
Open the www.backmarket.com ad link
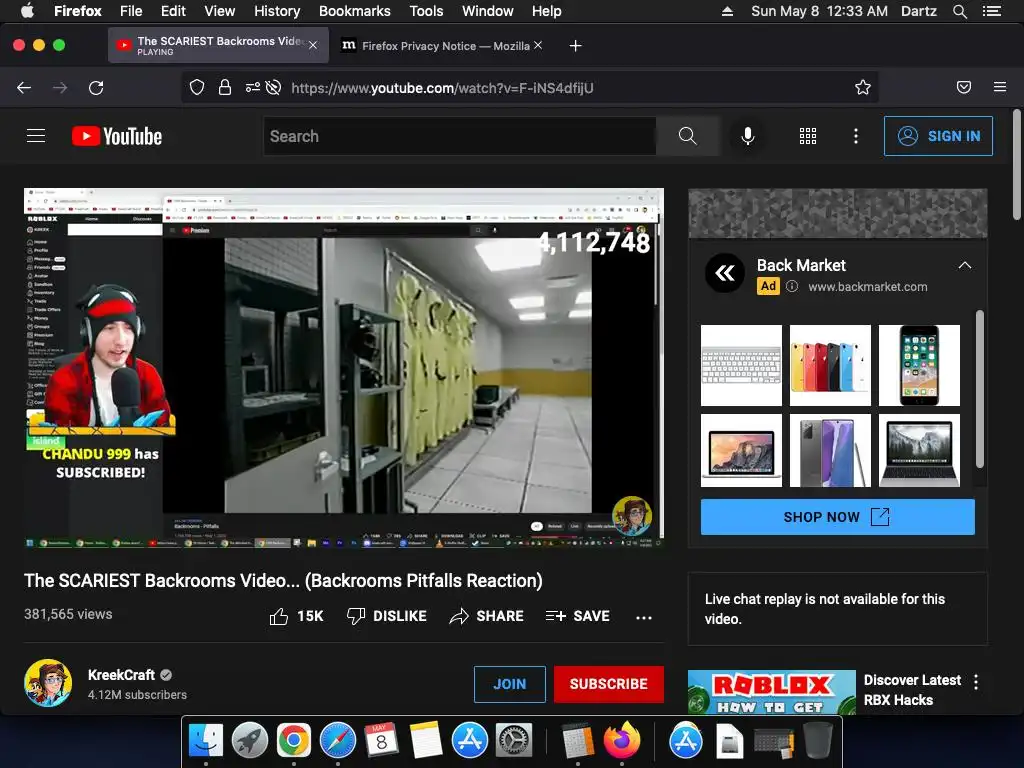pyautogui.click(x=867, y=287)
